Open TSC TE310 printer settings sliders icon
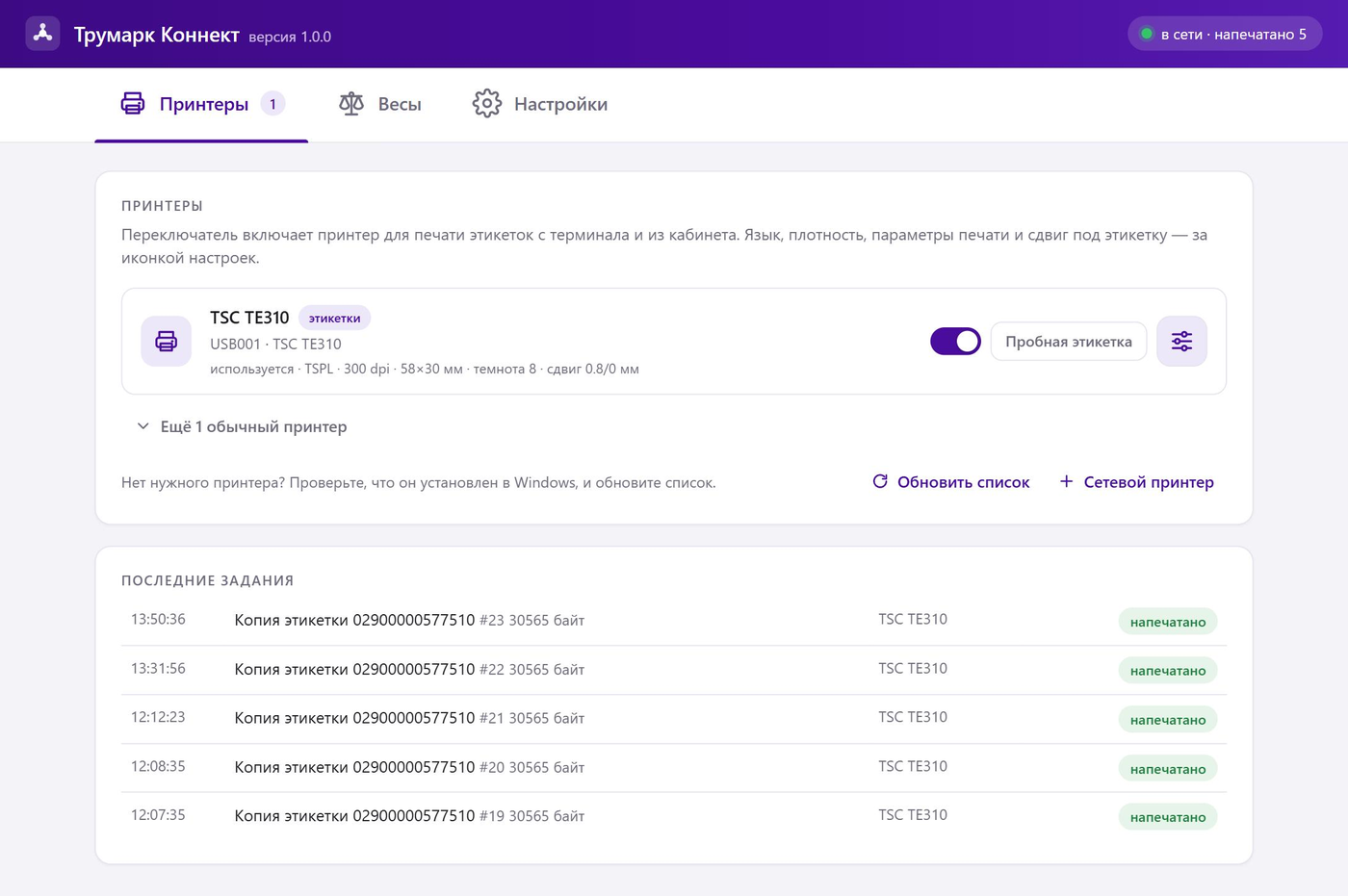Image resolution: width=1348 pixels, height=896 pixels. [x=1181, y=341]
